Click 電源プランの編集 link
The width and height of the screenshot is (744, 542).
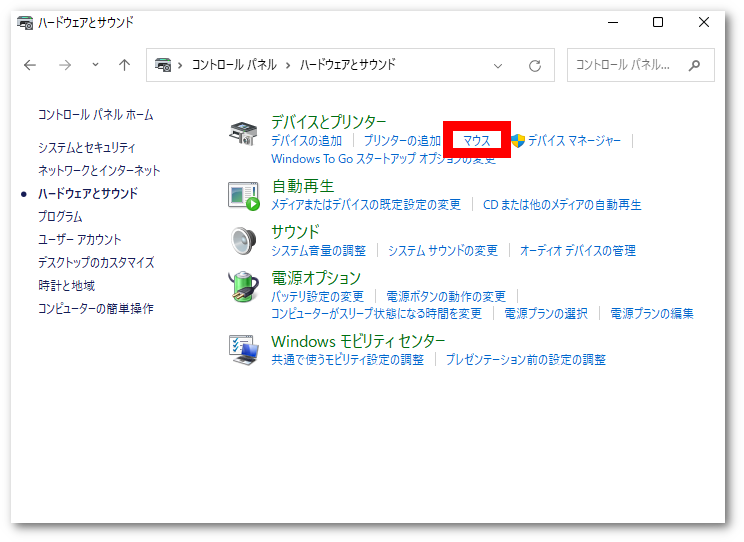click(x=651, y=314)
